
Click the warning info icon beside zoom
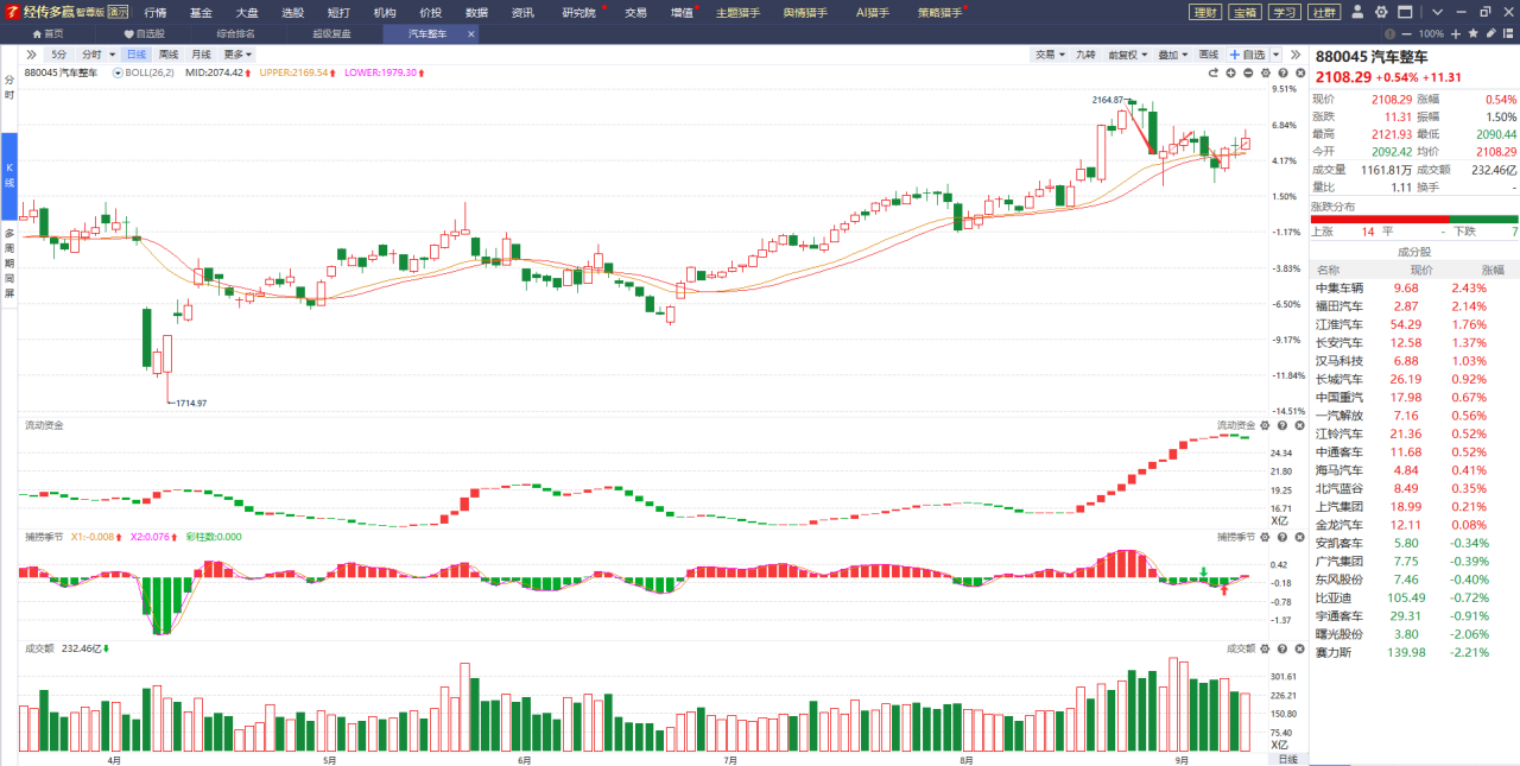point(1390,33)
